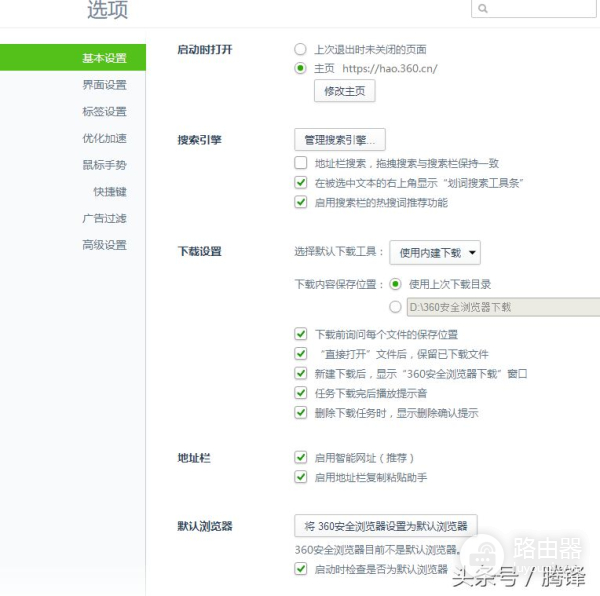Click the search magnifier icon
The image size is (600, 596).
tap(483, 8)
